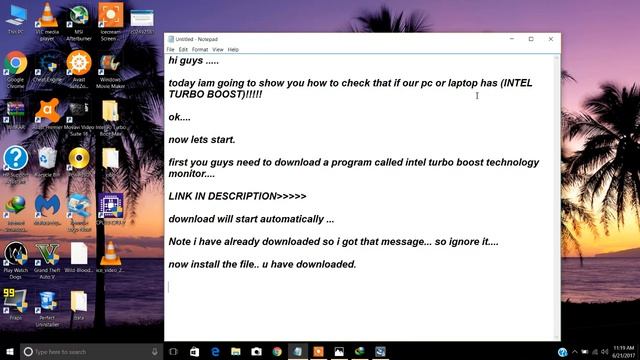Open HP Support tray icon

(x=562, y=352)
